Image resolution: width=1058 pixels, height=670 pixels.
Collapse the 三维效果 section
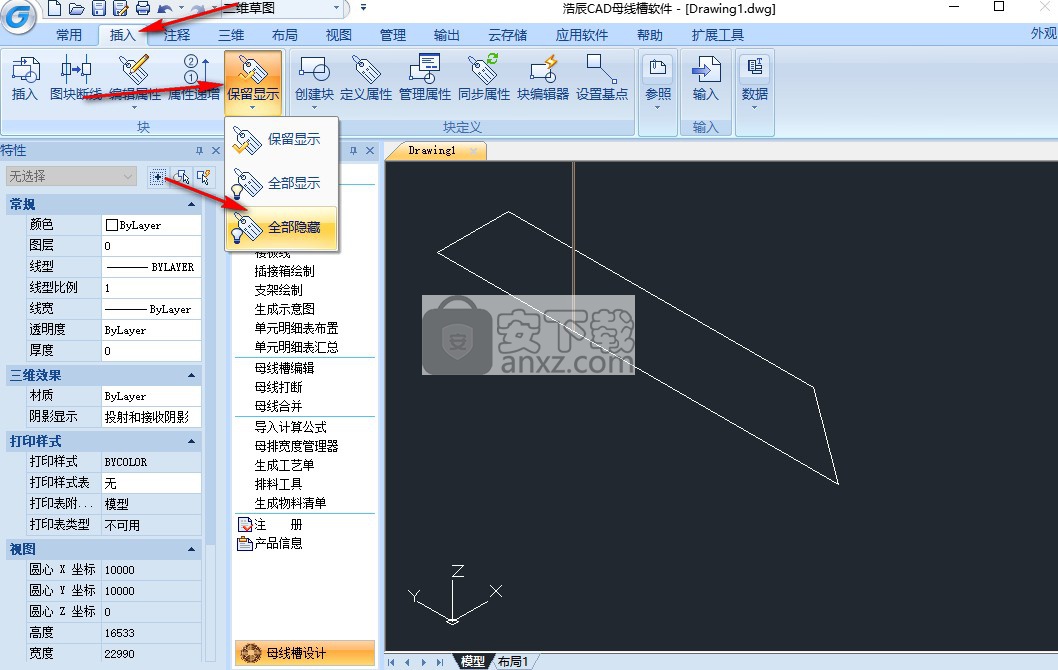coord(192,375)
